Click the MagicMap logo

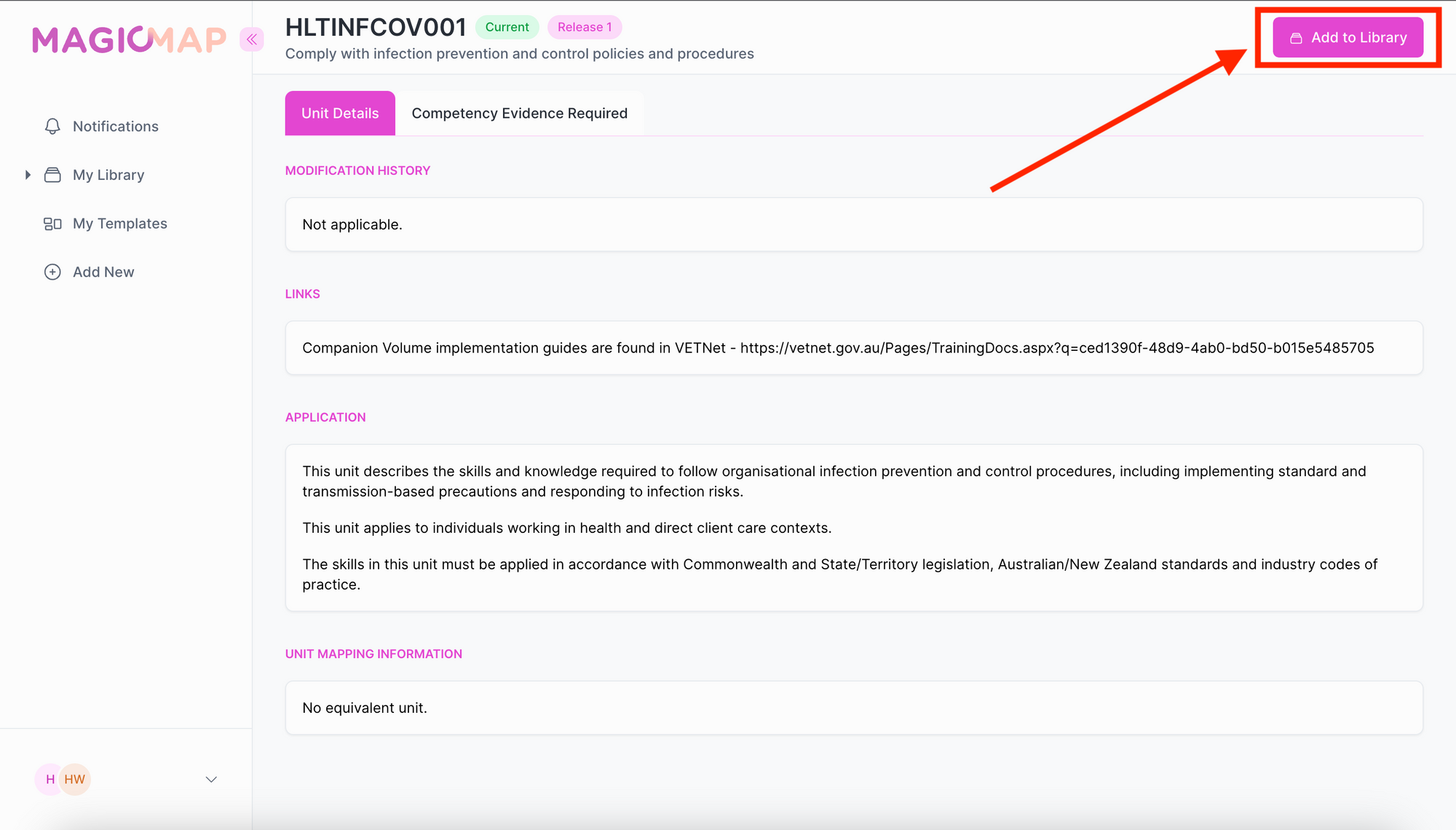(x=130, y=40)
